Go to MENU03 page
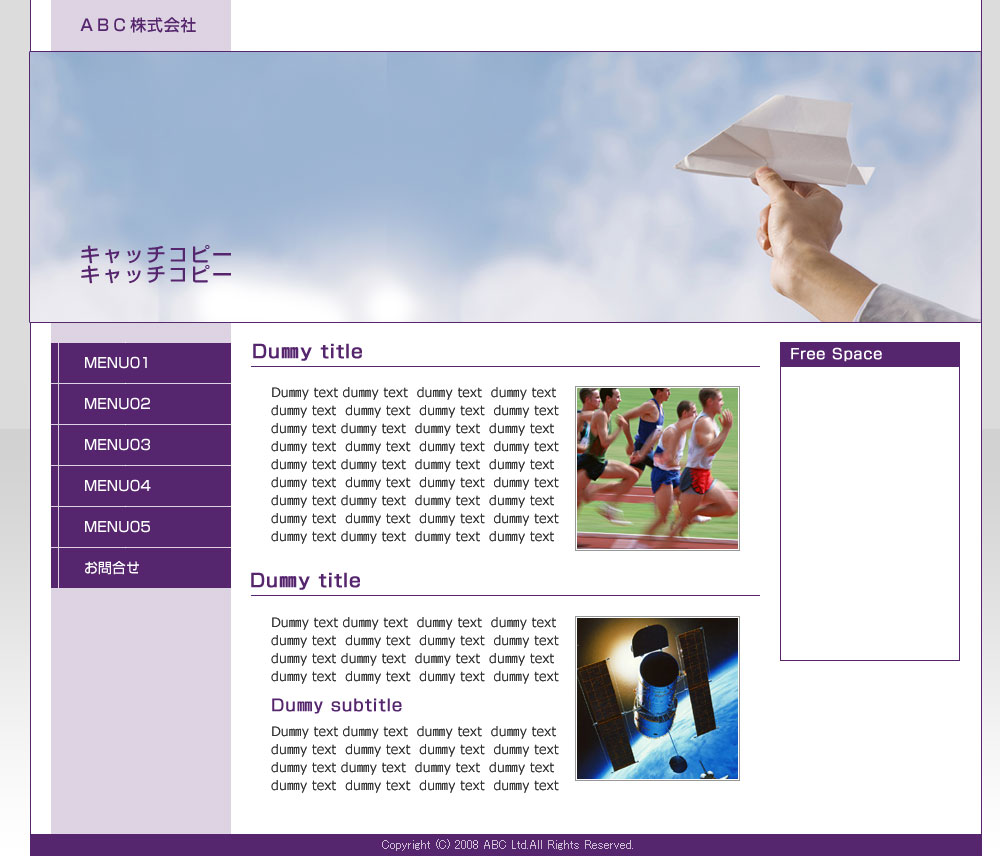1000x856 pixels. pyautogui.click(x=141, y=445)
